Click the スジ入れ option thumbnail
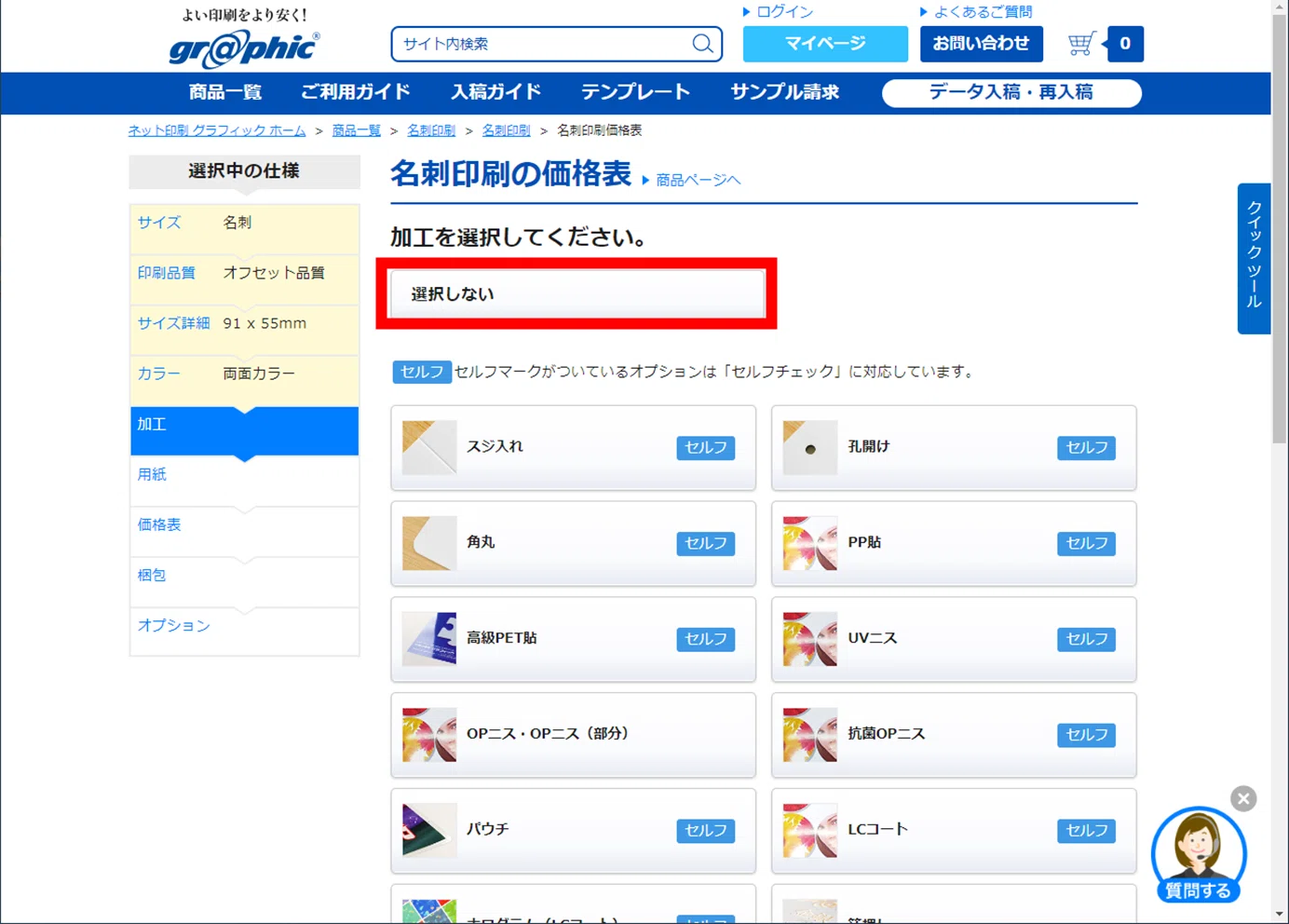This screenshot has height=924, width=1289. 429,447
